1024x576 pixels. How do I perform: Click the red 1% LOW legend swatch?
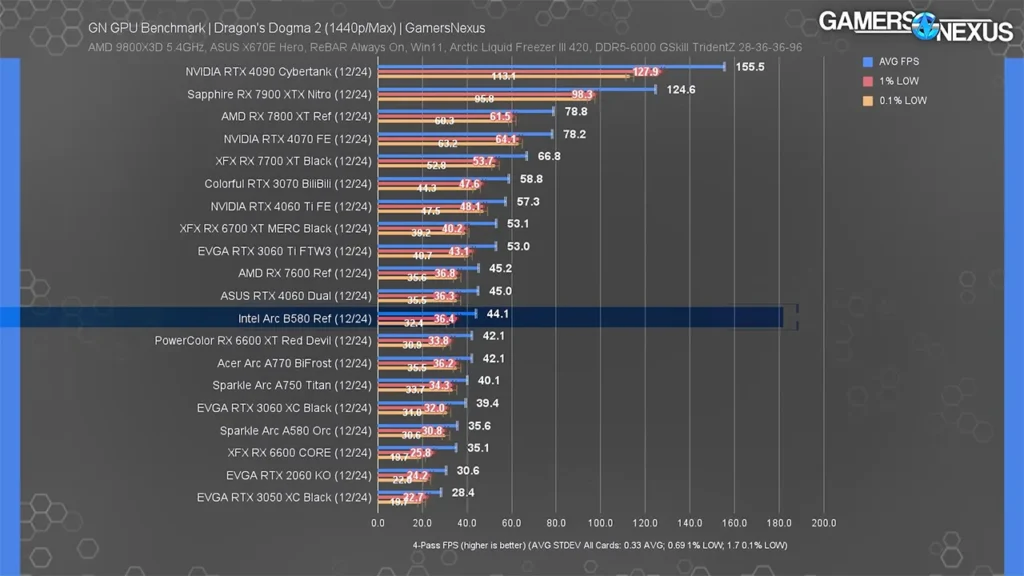pyautogui.click(x=868, y=81)
